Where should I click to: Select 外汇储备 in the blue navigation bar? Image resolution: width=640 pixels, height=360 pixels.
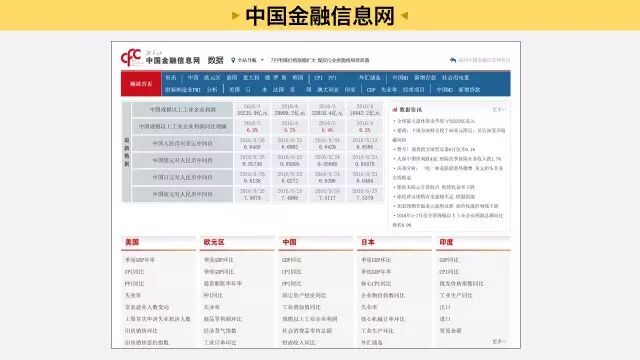[x=370, y=78]
